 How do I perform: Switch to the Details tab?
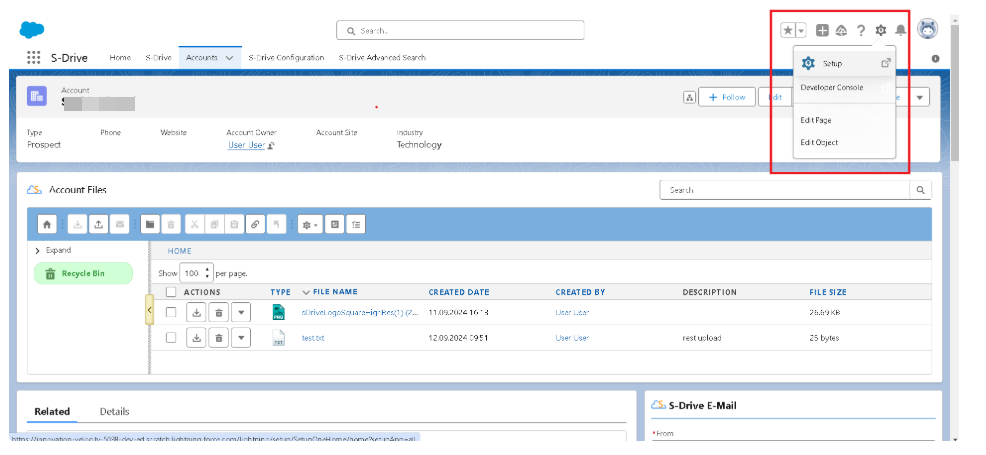pyautogui.click(x=114, y=411)
